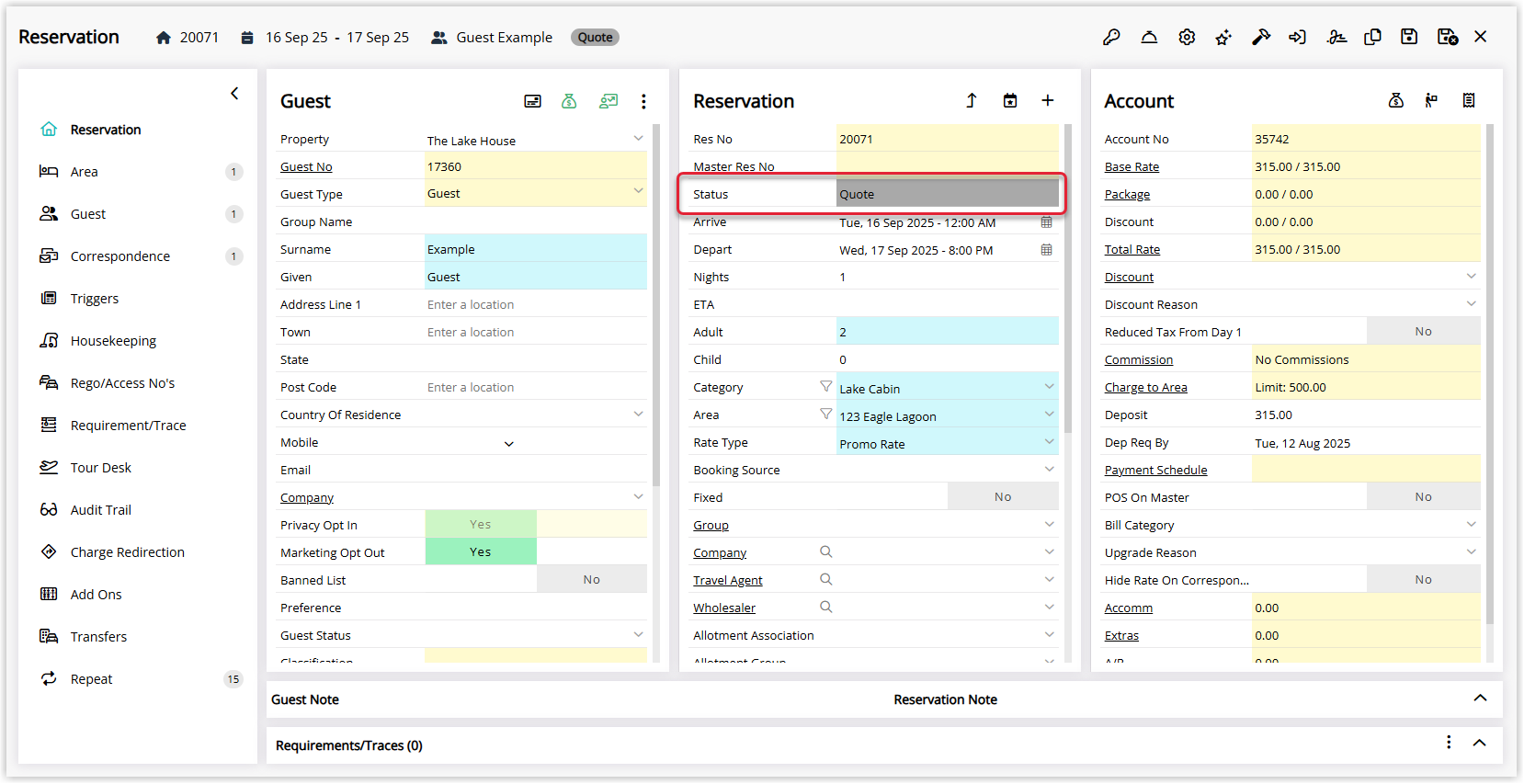The height and width of the screenshot is (784, 1524).
Task: Click the up arrow icon in Reservation panel
Action: [972, 100]
